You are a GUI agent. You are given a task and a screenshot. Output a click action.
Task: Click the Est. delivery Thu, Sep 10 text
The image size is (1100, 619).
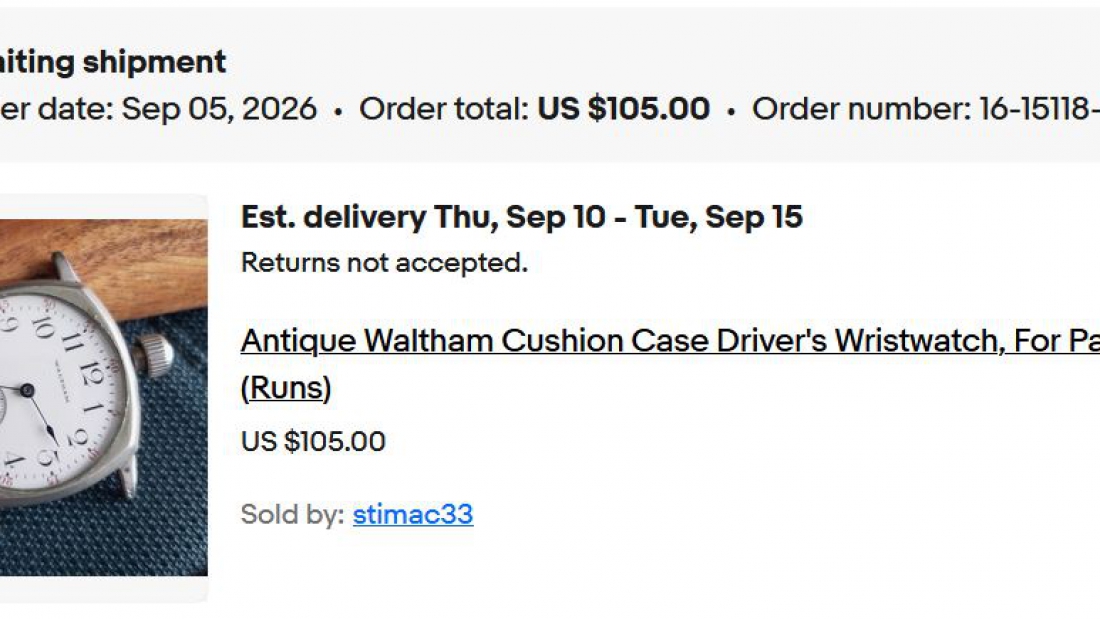[x=423, y=217]
